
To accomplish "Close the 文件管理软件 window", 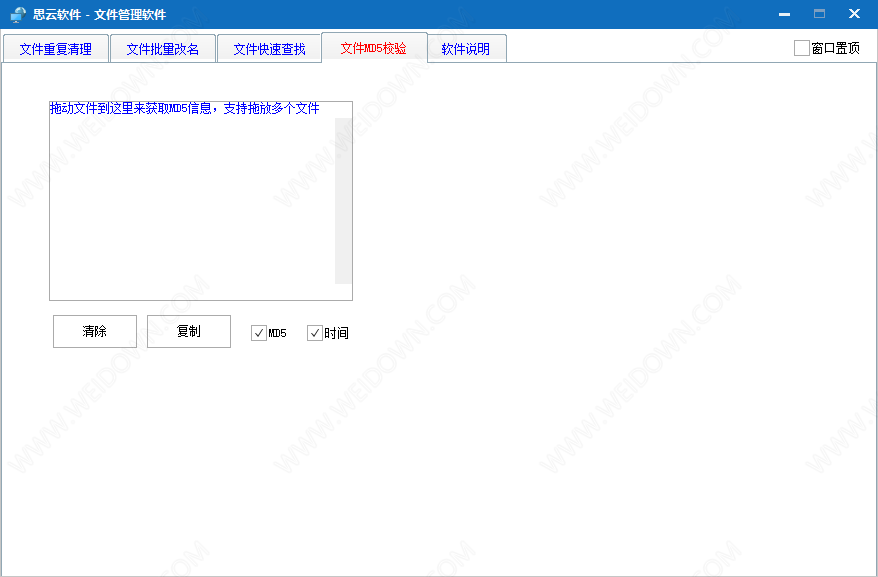I will pos(854,14).
